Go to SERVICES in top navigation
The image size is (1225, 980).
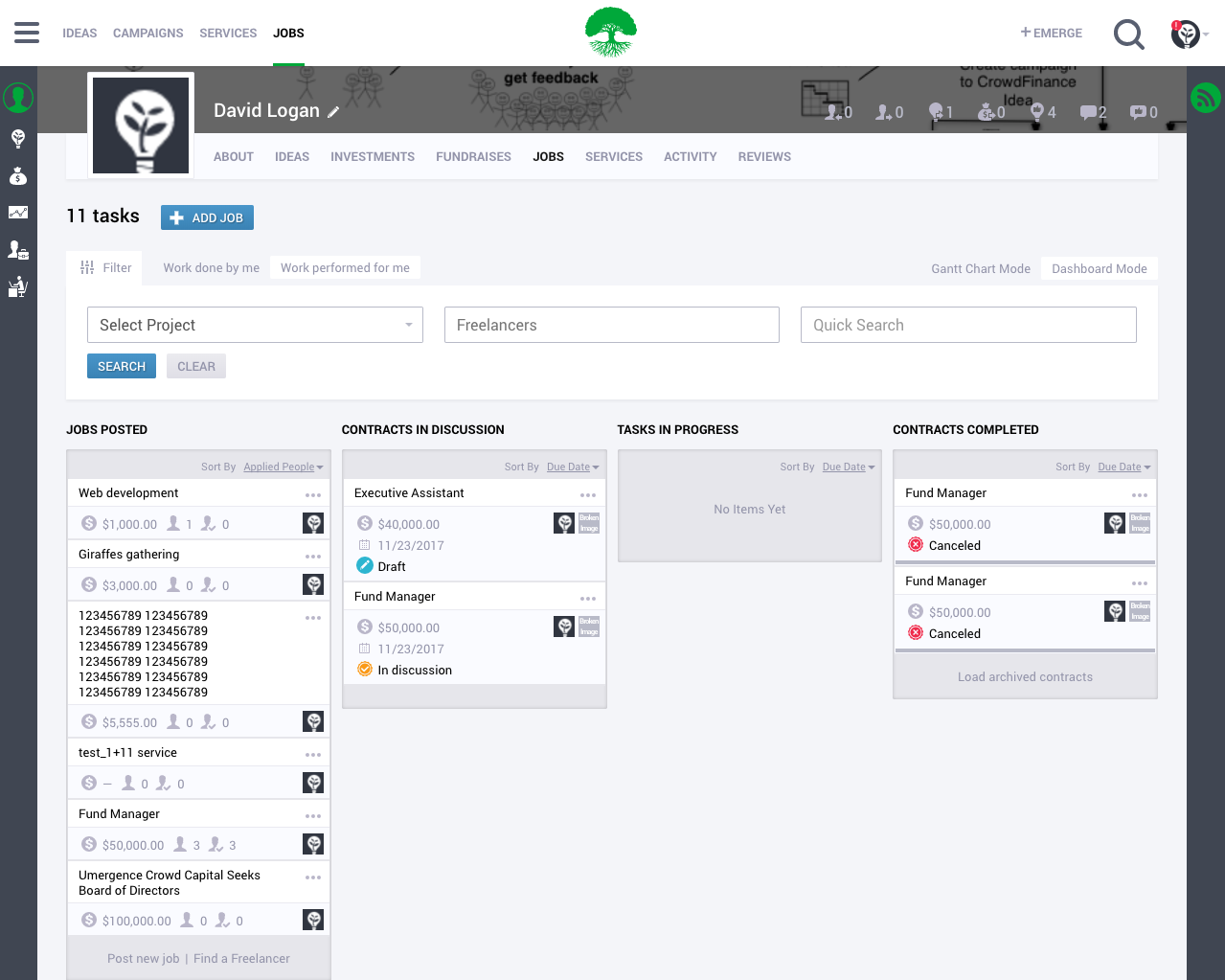click(x=228, y=34)
